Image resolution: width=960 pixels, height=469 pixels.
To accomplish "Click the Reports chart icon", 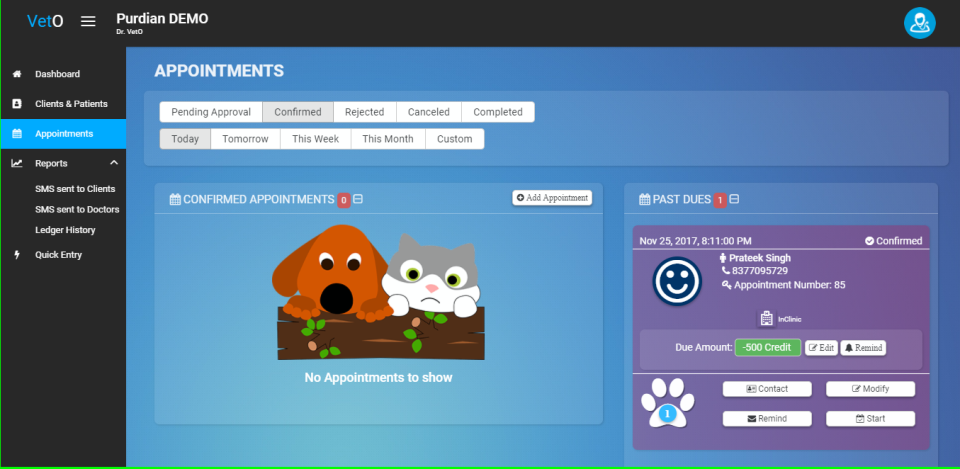I will coord(17,163).
